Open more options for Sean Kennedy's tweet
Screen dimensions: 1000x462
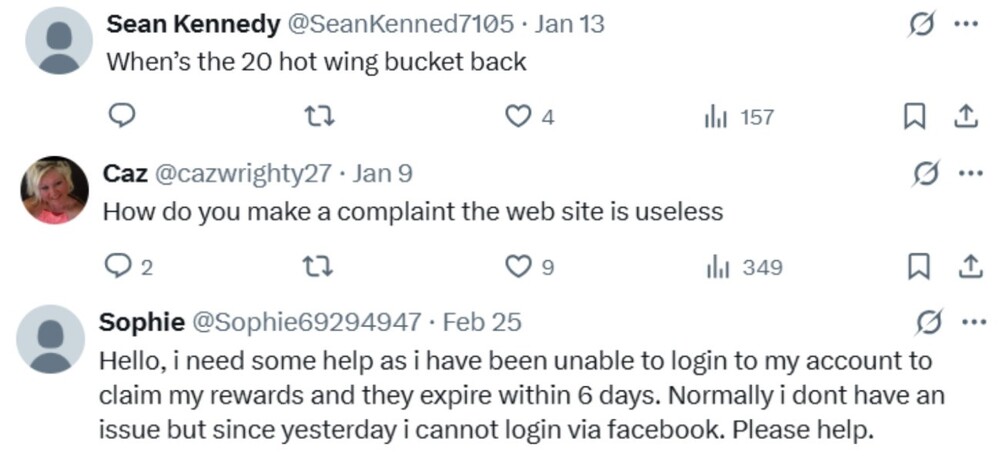pos(965,24)
